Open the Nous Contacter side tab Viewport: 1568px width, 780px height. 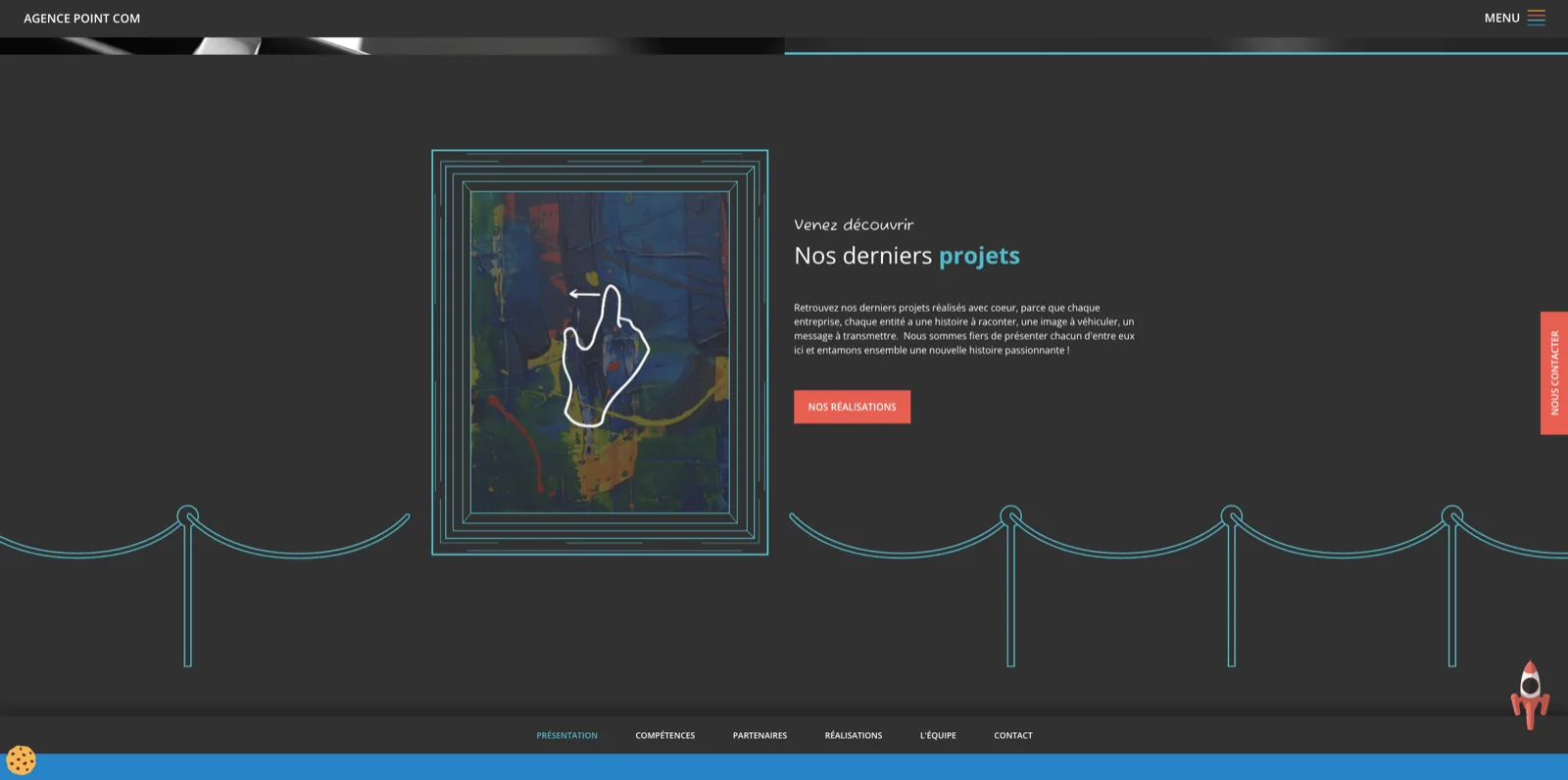coord(1554,372)
